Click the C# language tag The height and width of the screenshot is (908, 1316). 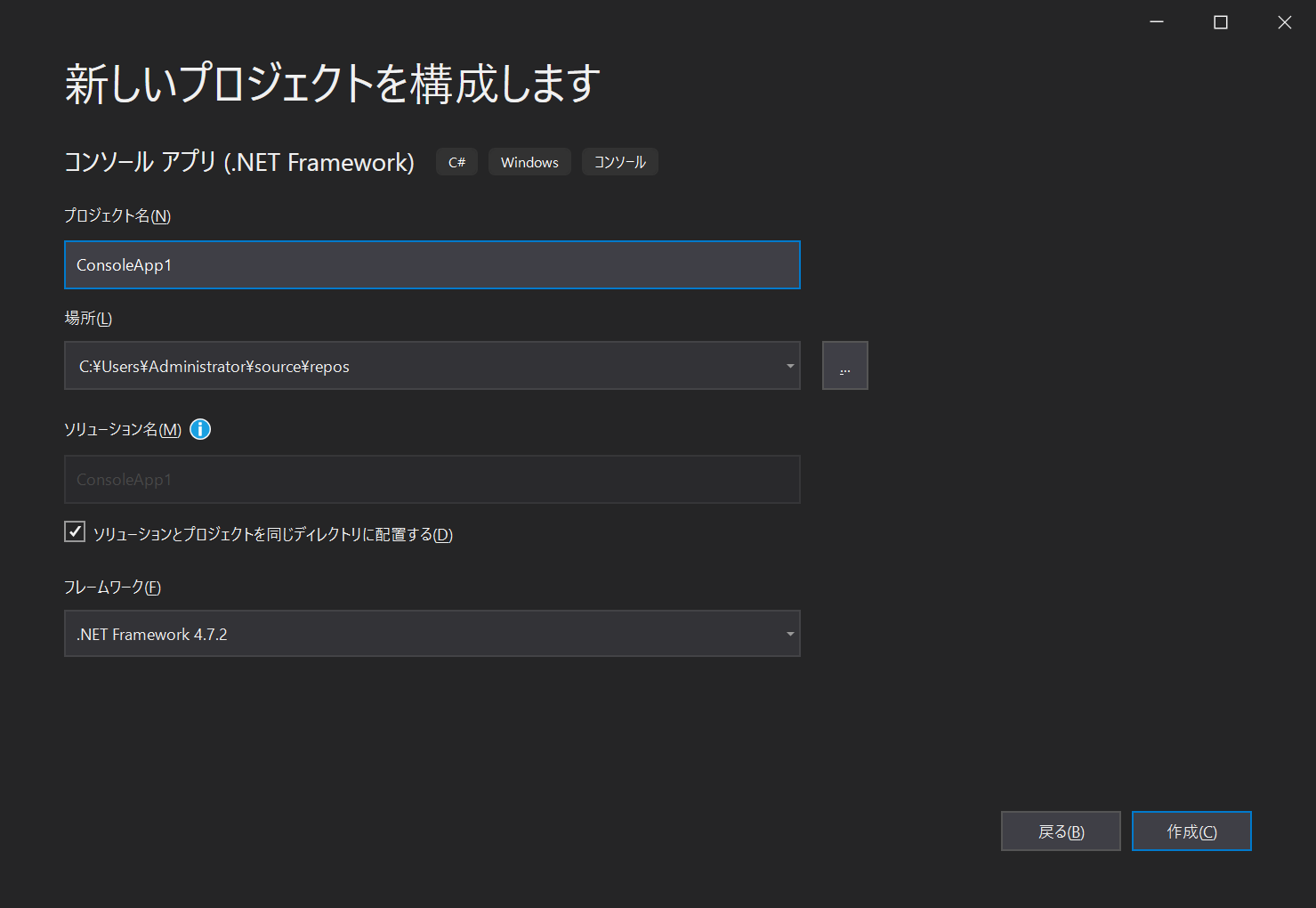pos(456,162)
